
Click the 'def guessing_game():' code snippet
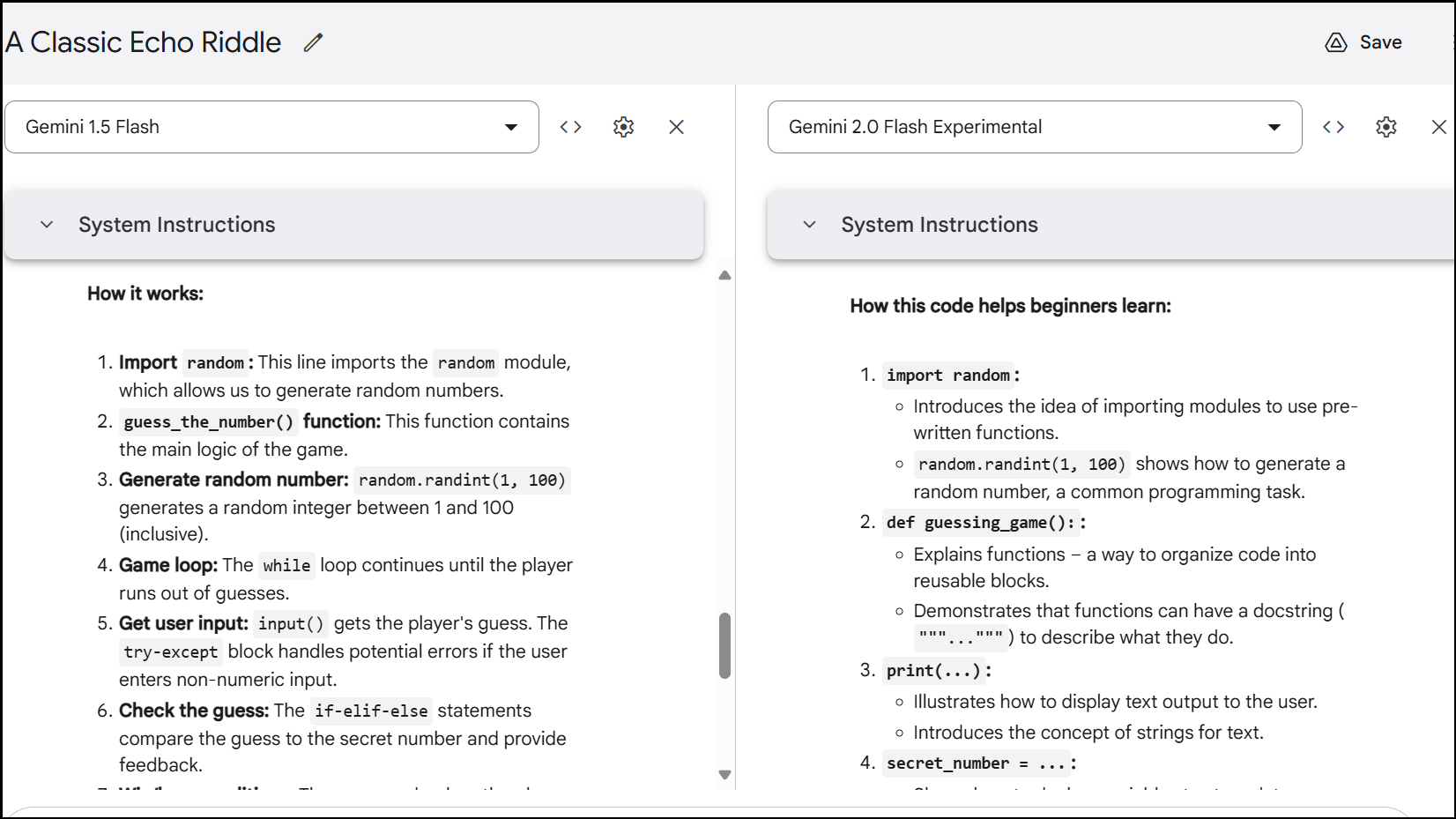pos(981,523)
